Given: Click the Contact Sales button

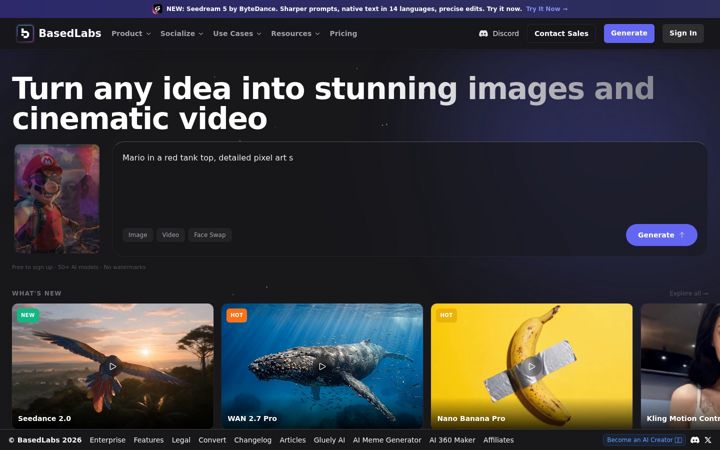Looking at the screenshot, I should [561, 34].
